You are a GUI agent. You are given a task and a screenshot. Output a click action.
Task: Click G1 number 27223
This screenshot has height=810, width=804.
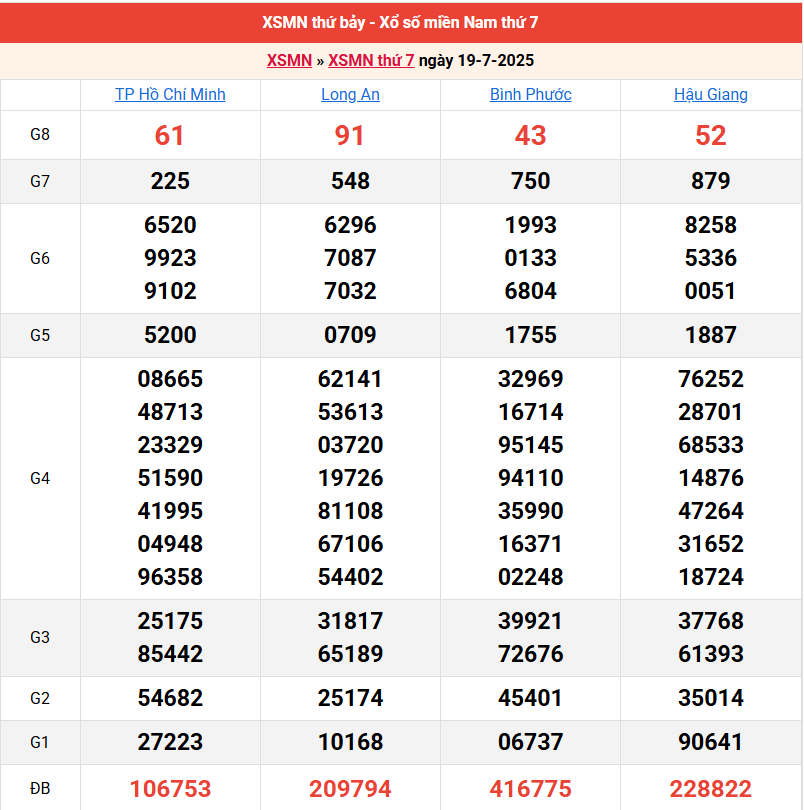170,742
